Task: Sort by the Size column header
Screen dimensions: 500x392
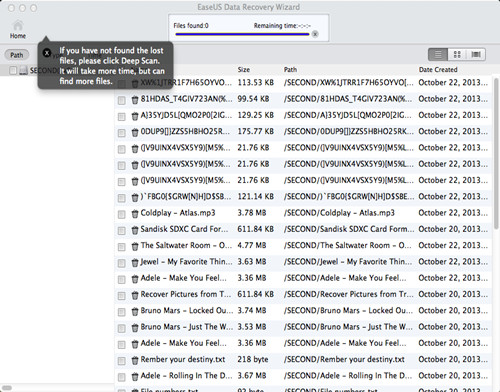Action: [244, 70]
